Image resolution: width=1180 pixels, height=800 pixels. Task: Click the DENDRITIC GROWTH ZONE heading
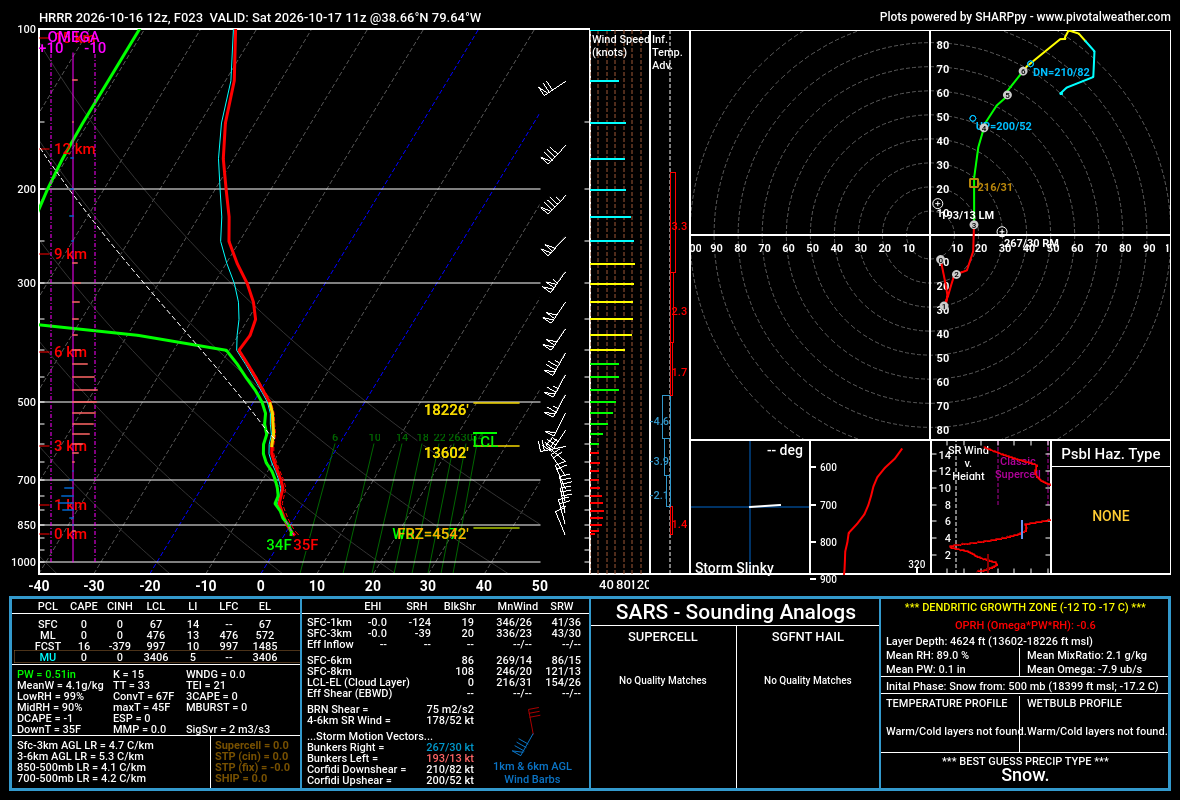click(1025, 607)
